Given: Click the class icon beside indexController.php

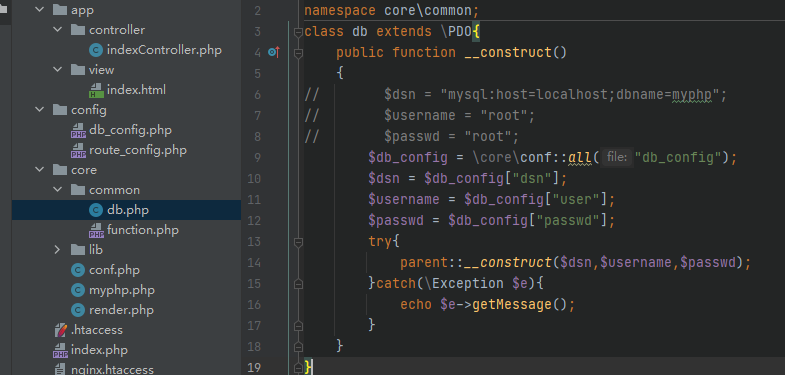Looking at the screenshot, I should [x=96, y=50].
